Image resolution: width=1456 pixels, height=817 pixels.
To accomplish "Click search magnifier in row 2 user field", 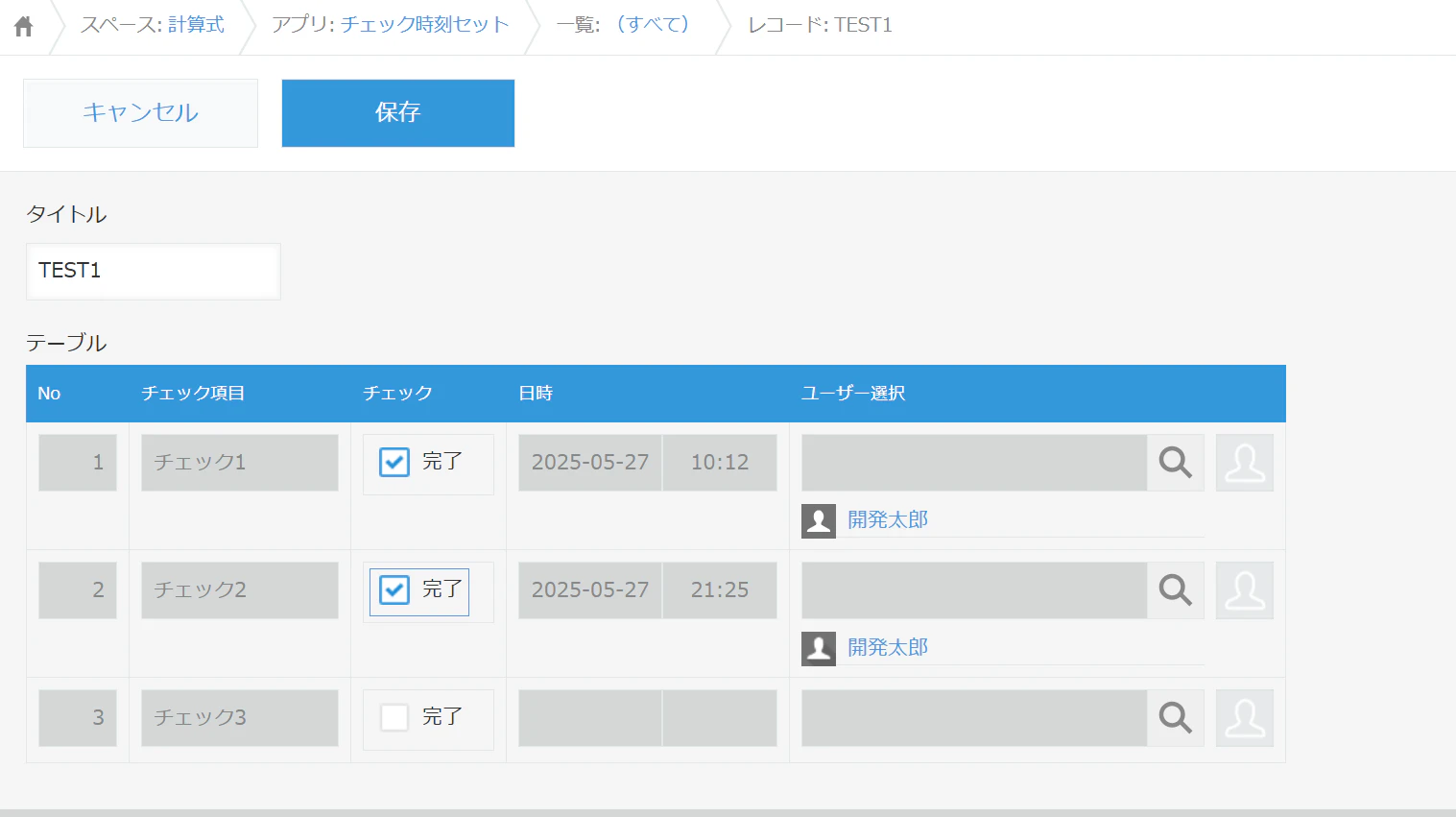I will point(1175,590).
